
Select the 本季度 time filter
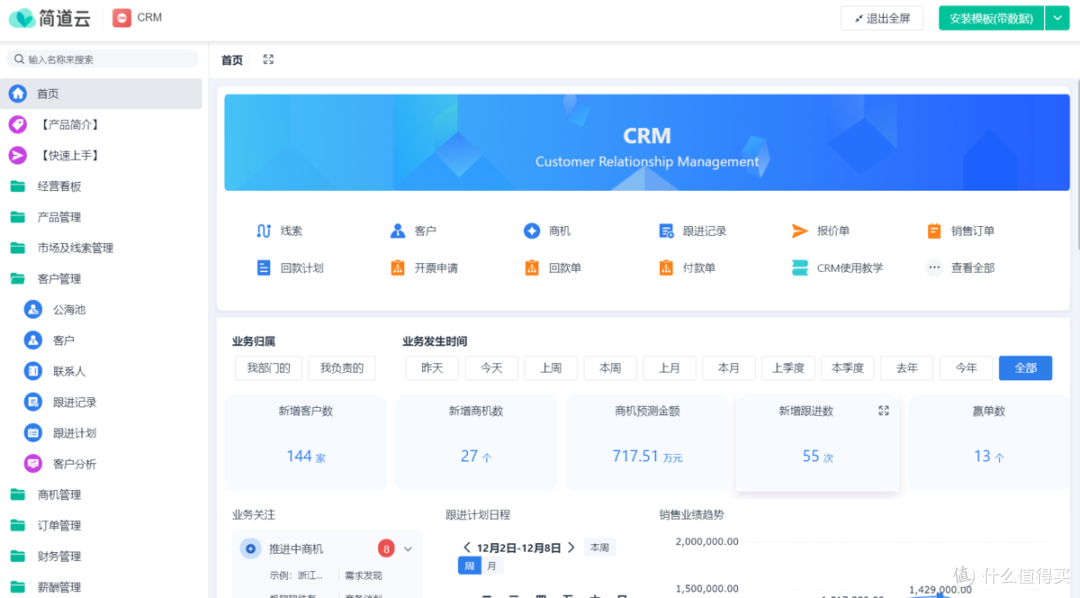(847, 368)
